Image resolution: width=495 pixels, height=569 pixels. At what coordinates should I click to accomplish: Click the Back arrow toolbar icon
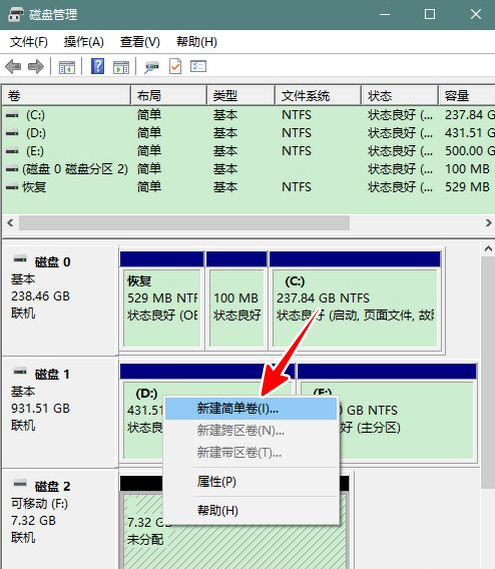coord(13,67)
